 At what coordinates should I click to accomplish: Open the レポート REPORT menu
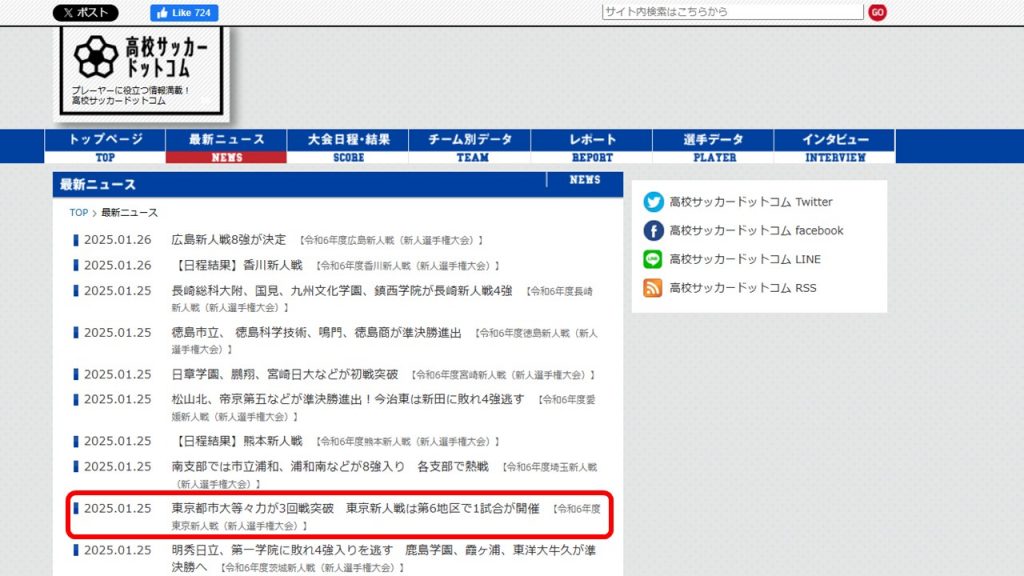click(x=592, y=146)
